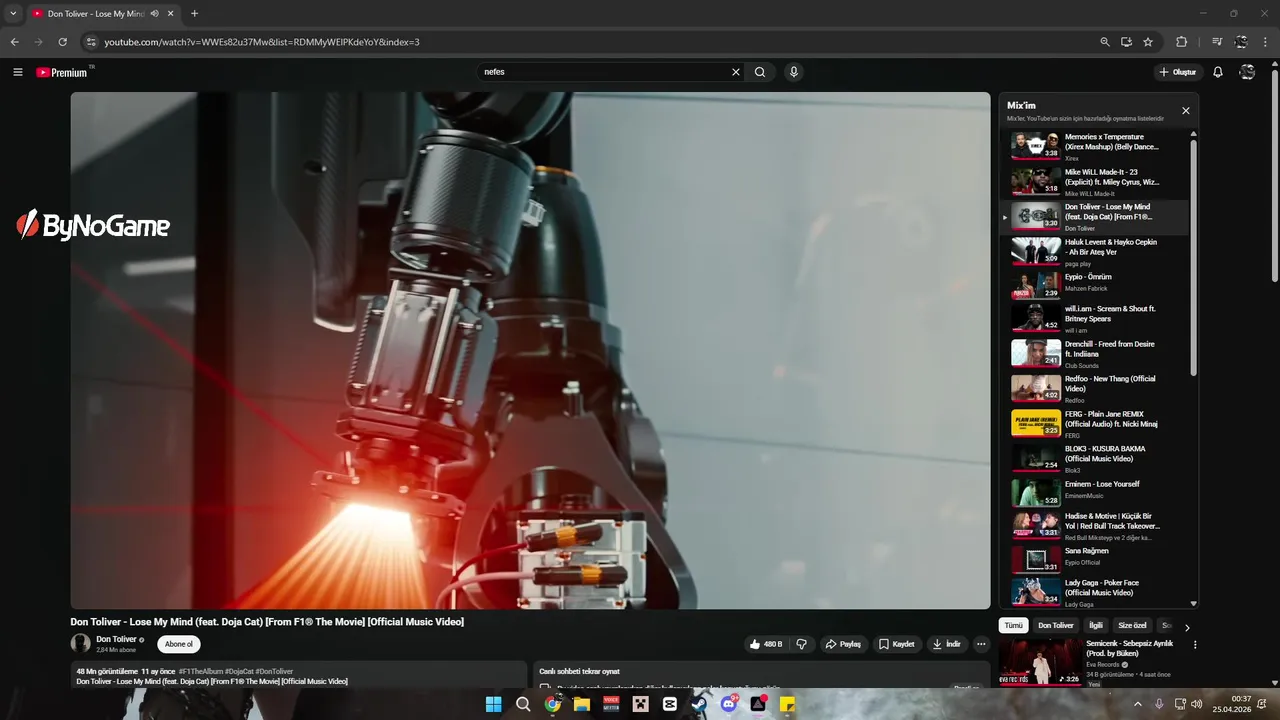This screenshot has height=720, width=1280.
Task: Play Haluk Levent - Ah Bir Ateş Ver
Action: click(x=1094, y=251)
